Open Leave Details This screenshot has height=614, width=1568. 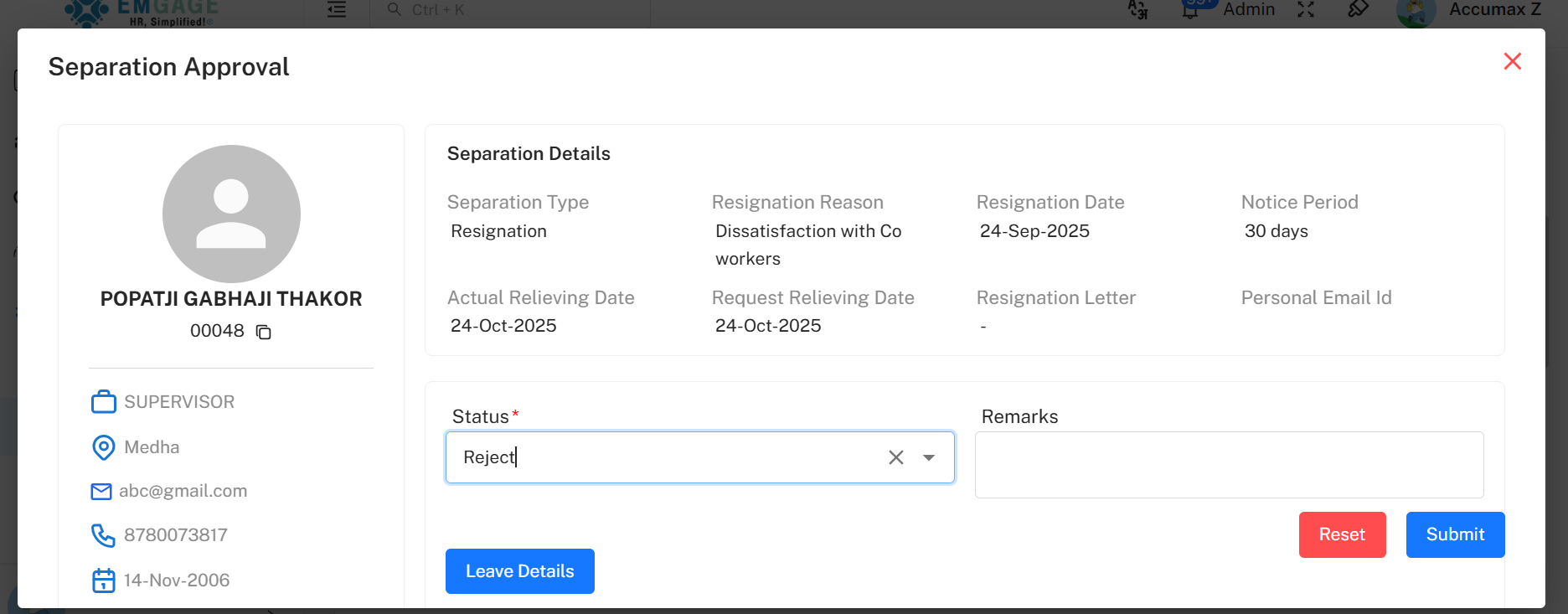519,571
